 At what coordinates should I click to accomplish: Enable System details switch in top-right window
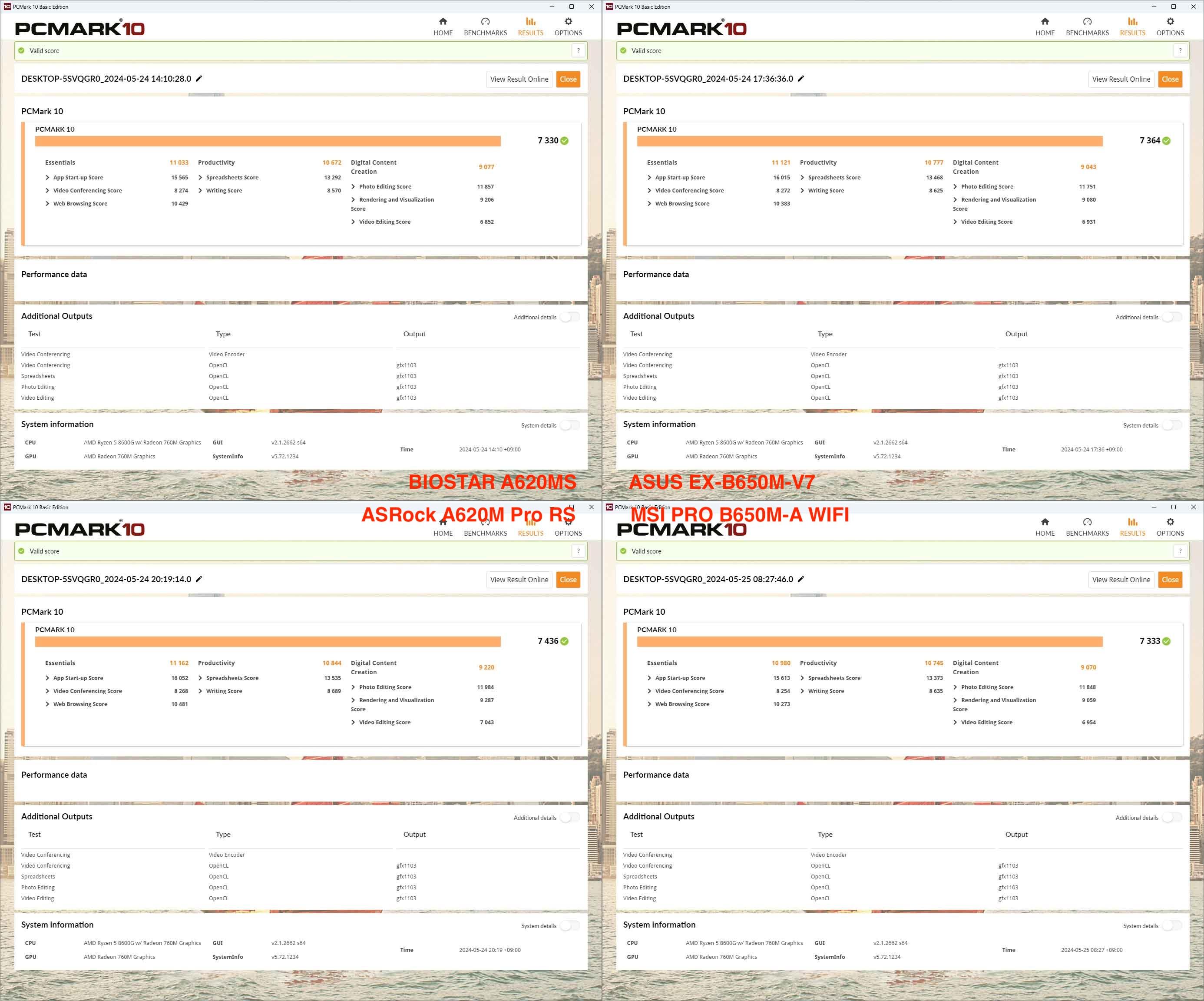(1172, 425)
